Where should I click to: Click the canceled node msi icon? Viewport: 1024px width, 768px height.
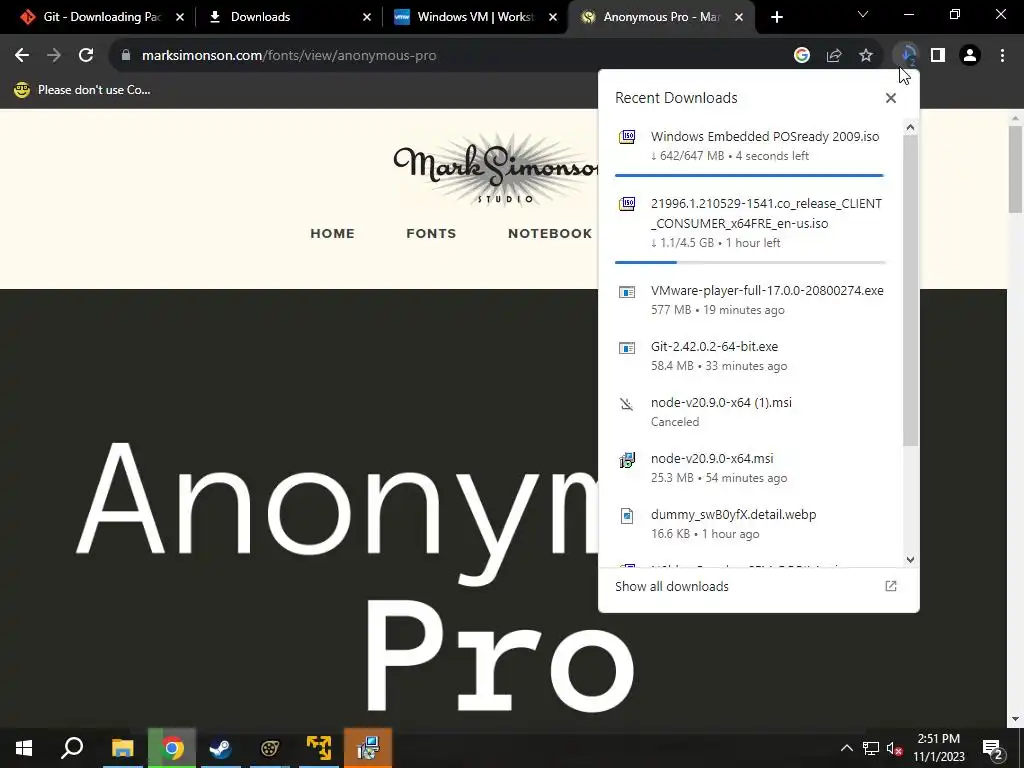627,404
